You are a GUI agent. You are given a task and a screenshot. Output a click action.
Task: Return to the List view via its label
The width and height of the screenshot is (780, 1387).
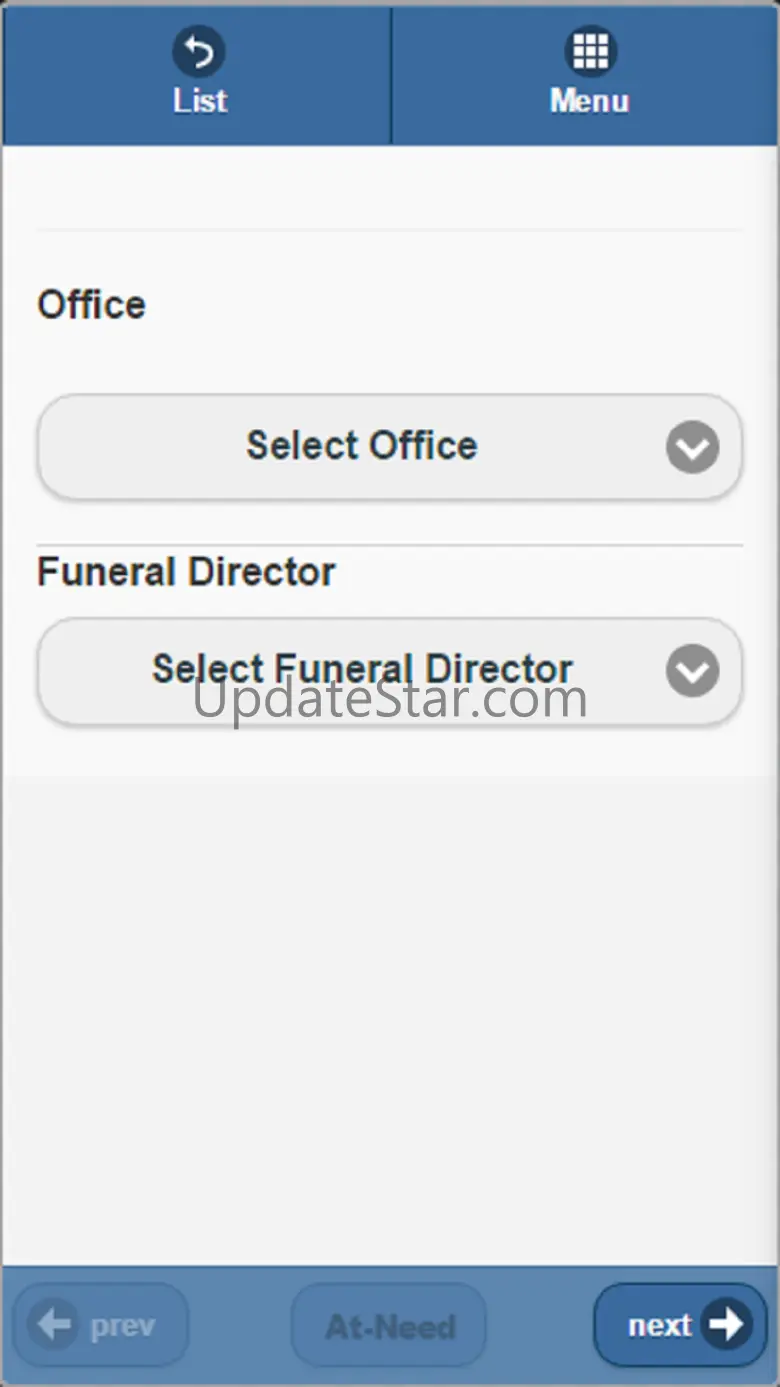click(x=200, y=101)
